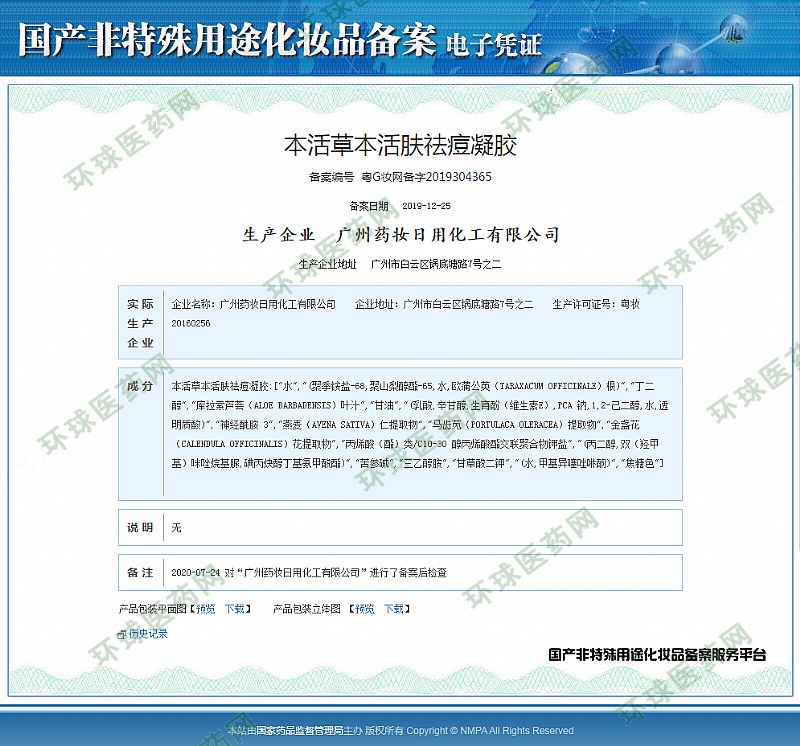
Task: Click the 备案日期 value 2019-12-25
Action: (x=426, y=206)
